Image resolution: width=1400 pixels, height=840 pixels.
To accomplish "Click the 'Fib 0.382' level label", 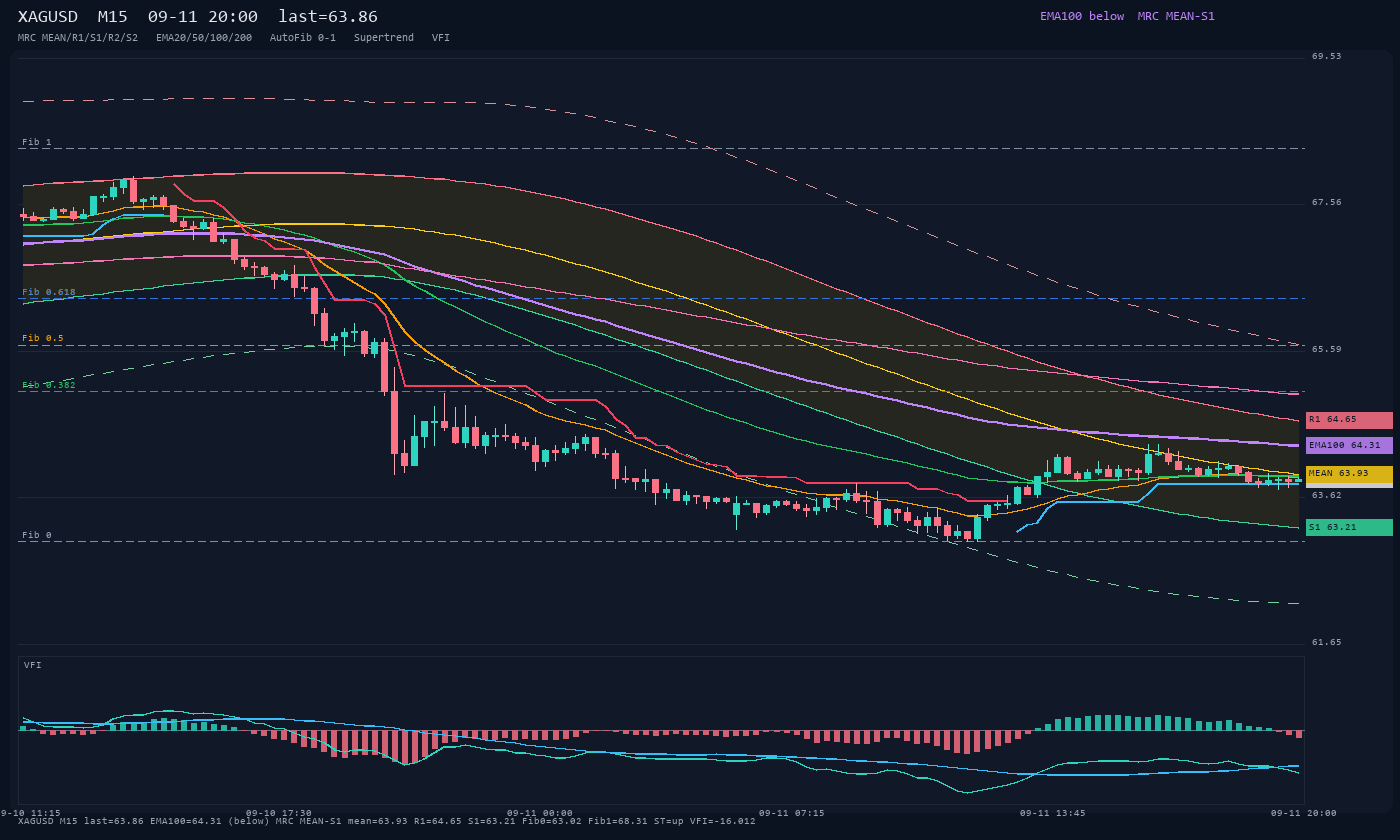I will (x=49, y=385).
